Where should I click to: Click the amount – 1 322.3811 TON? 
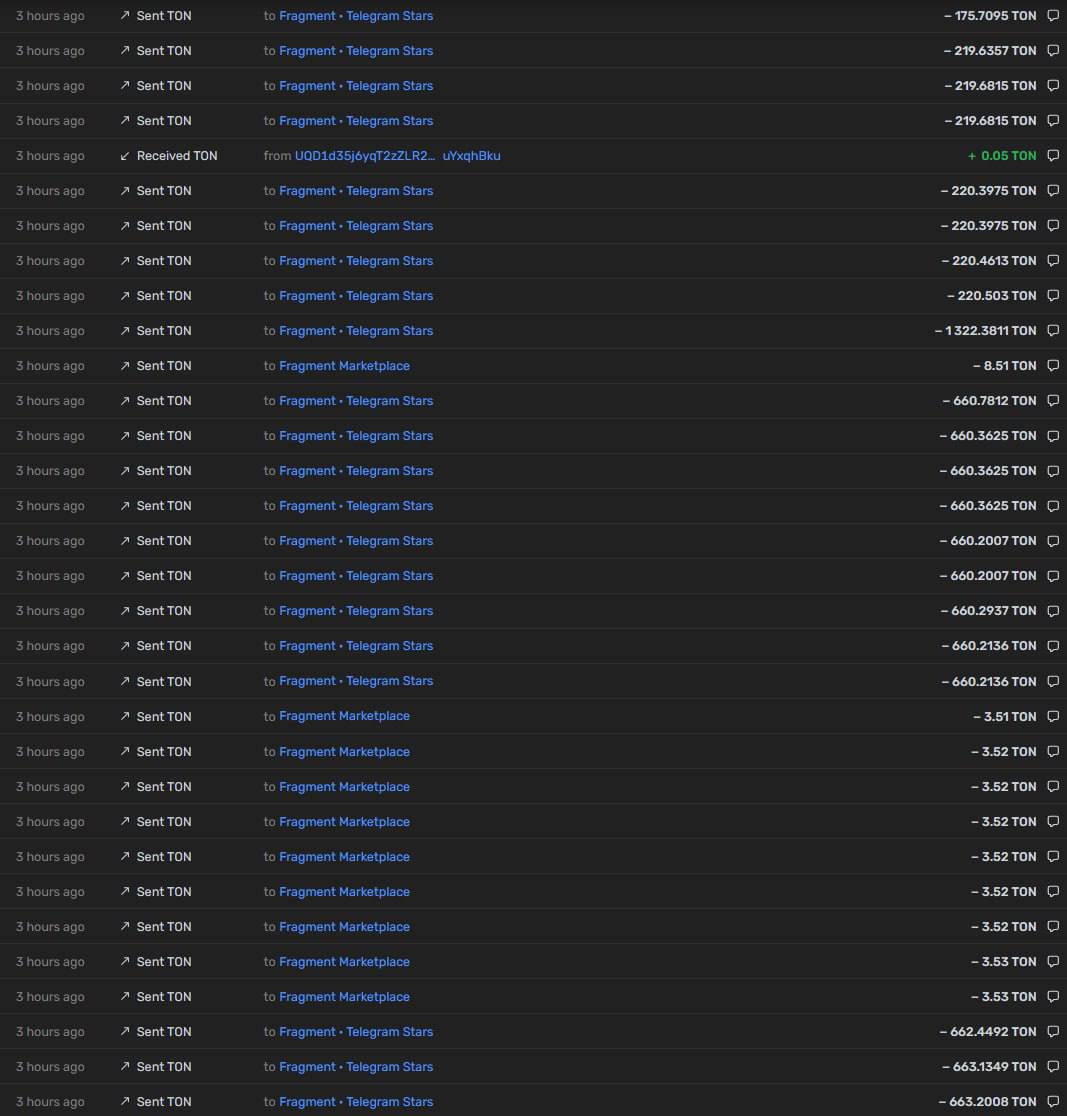click(x=986, y=330)
